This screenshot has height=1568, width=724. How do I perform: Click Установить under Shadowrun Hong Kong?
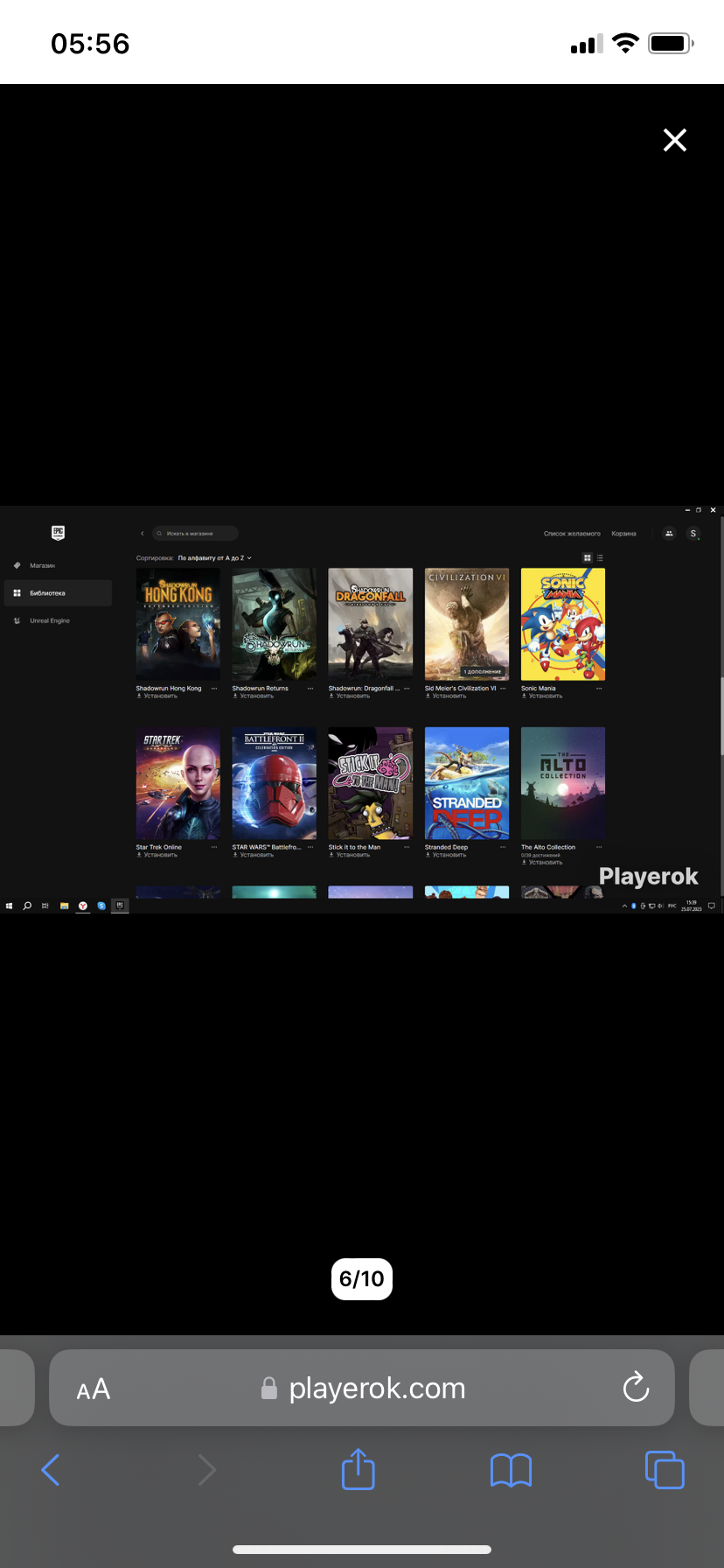[x=157, y=696]
